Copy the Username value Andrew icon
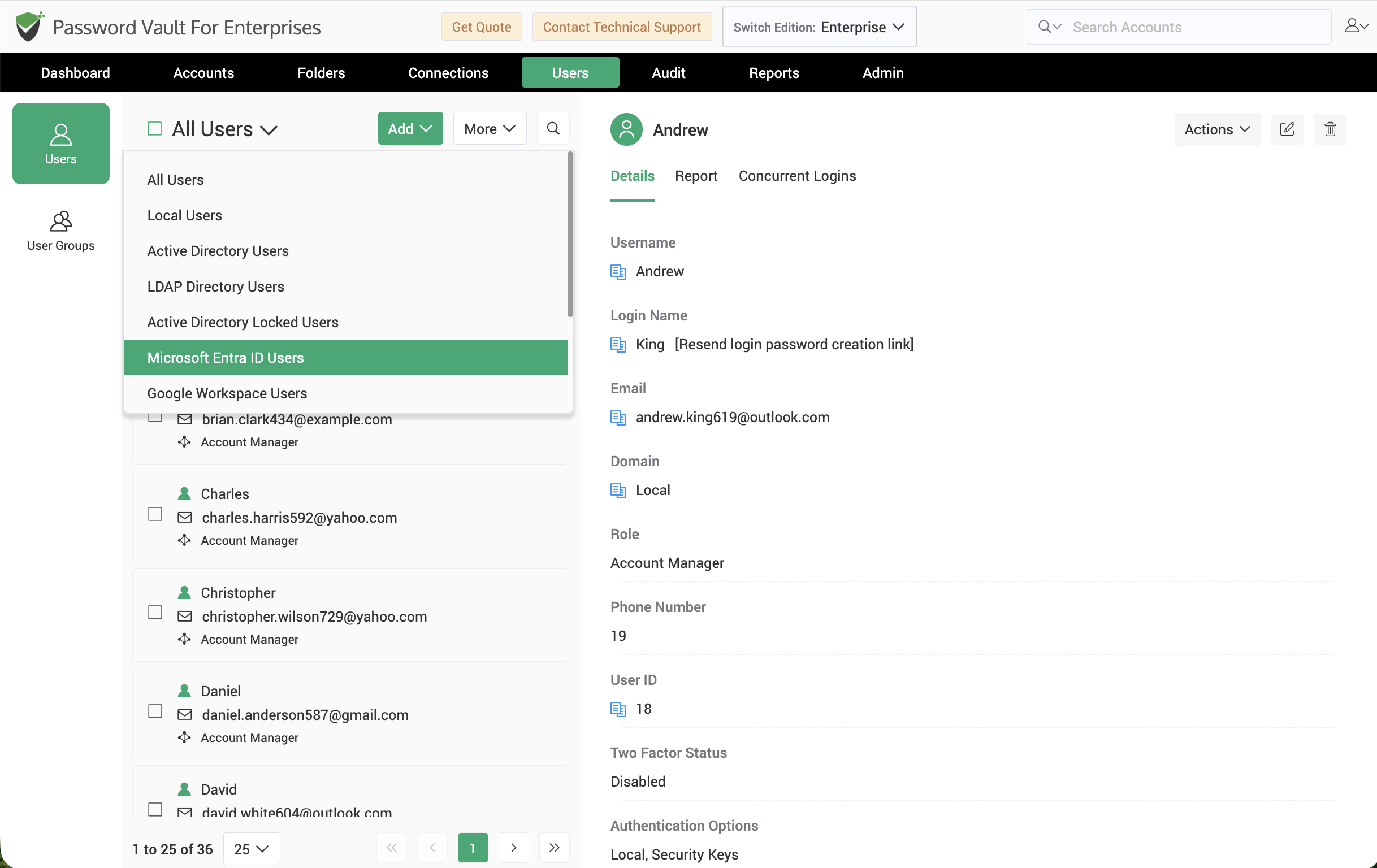The height and width of the screenshot is (868, 1377). click(x=618, y=272)
